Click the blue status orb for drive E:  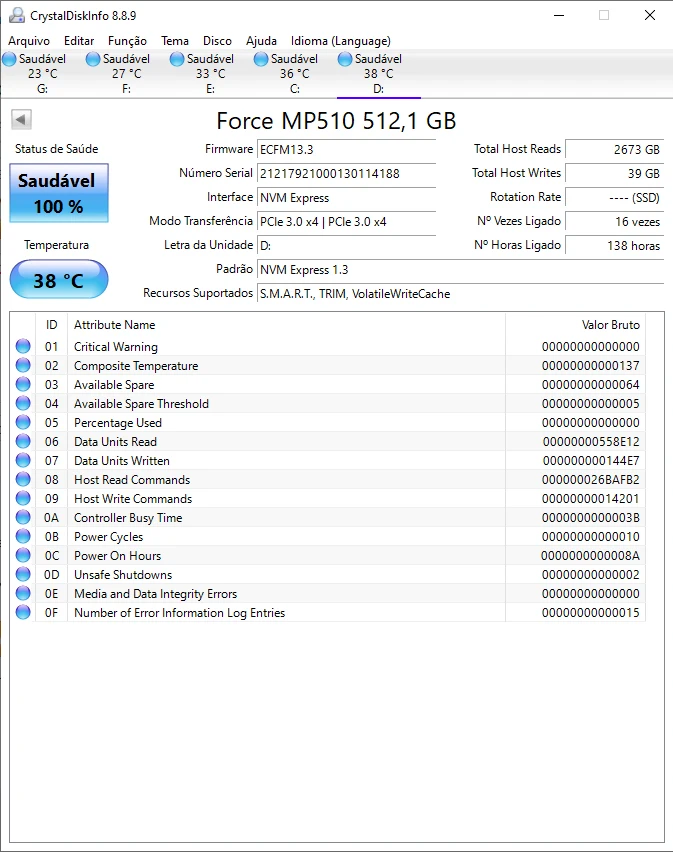pyautogui.click(x=177, y=59)
